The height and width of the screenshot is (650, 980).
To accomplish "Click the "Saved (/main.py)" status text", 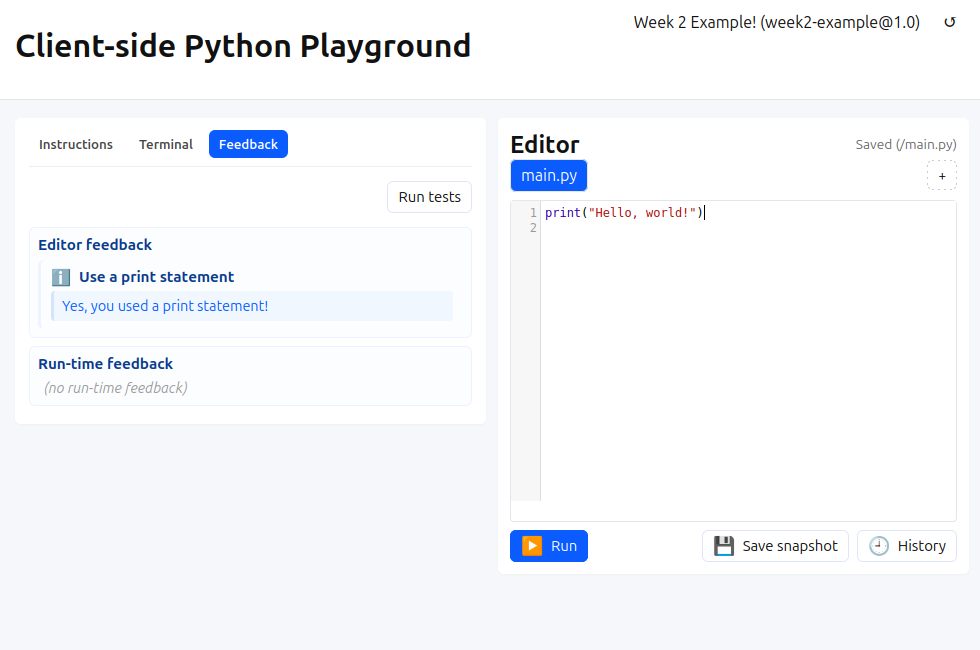I will [x=906, y=144].
